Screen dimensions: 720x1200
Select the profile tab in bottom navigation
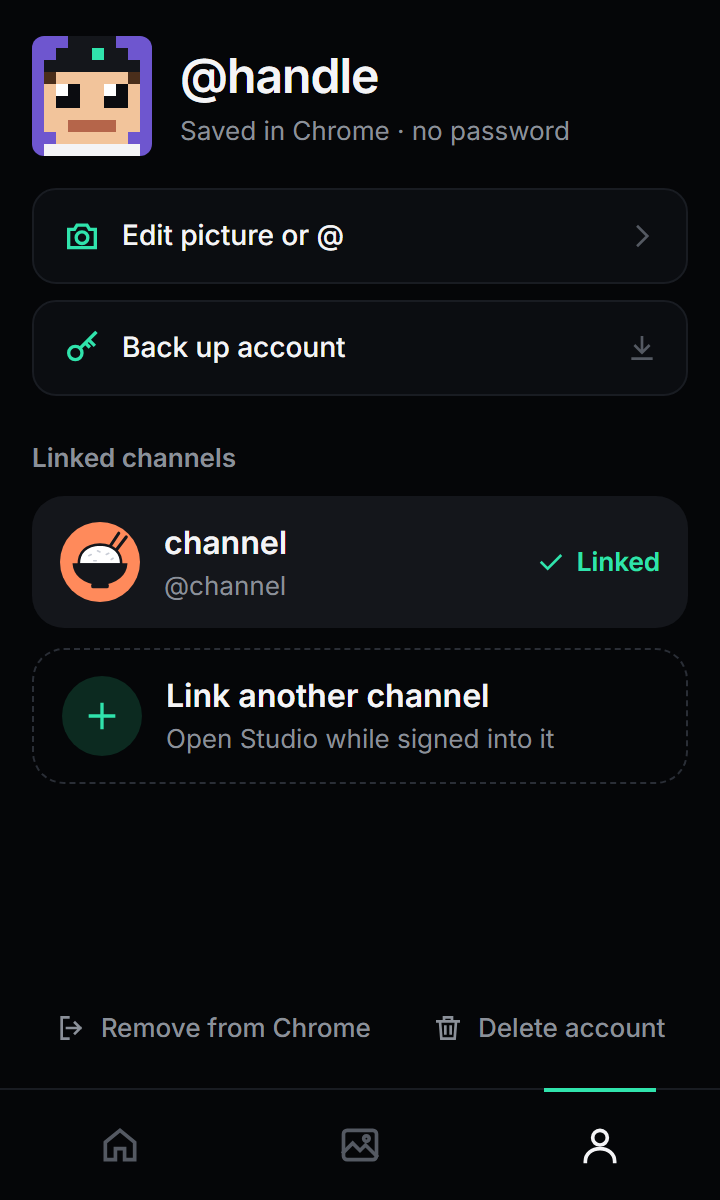click(x=600, y=1145)
